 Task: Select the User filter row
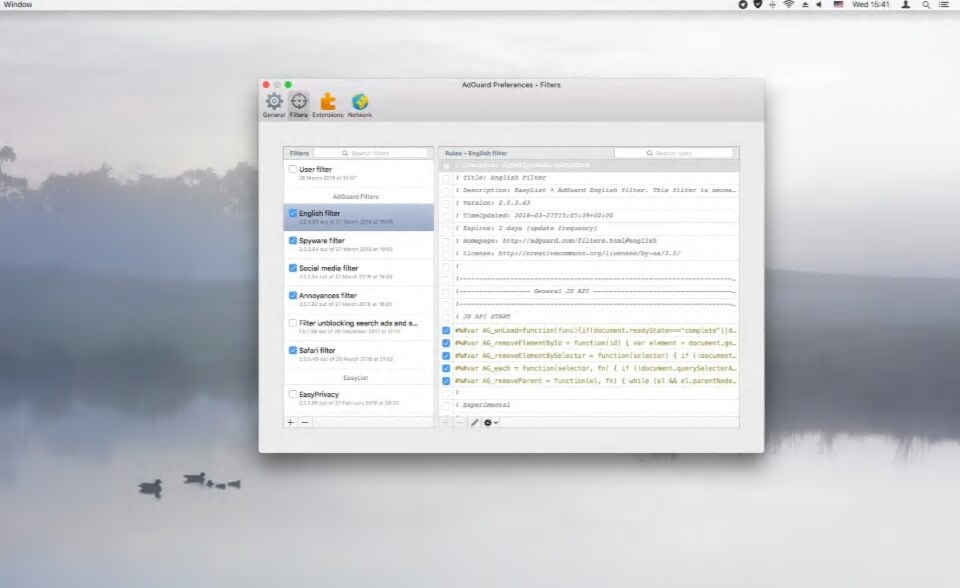coord(358,173)
